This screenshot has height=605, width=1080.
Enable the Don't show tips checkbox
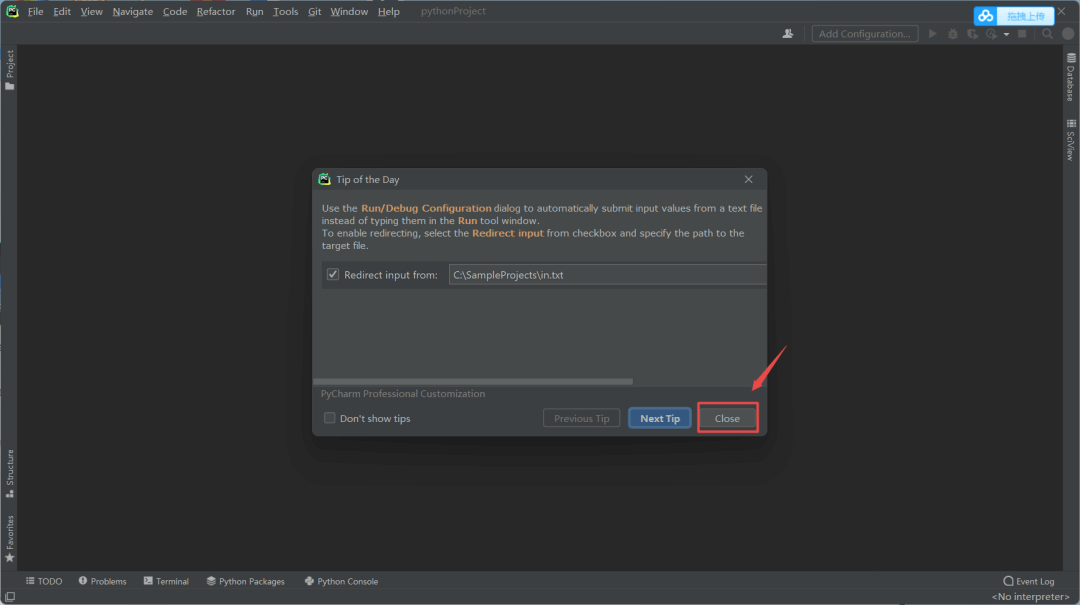pyautogui.click(x=330, y=418)
